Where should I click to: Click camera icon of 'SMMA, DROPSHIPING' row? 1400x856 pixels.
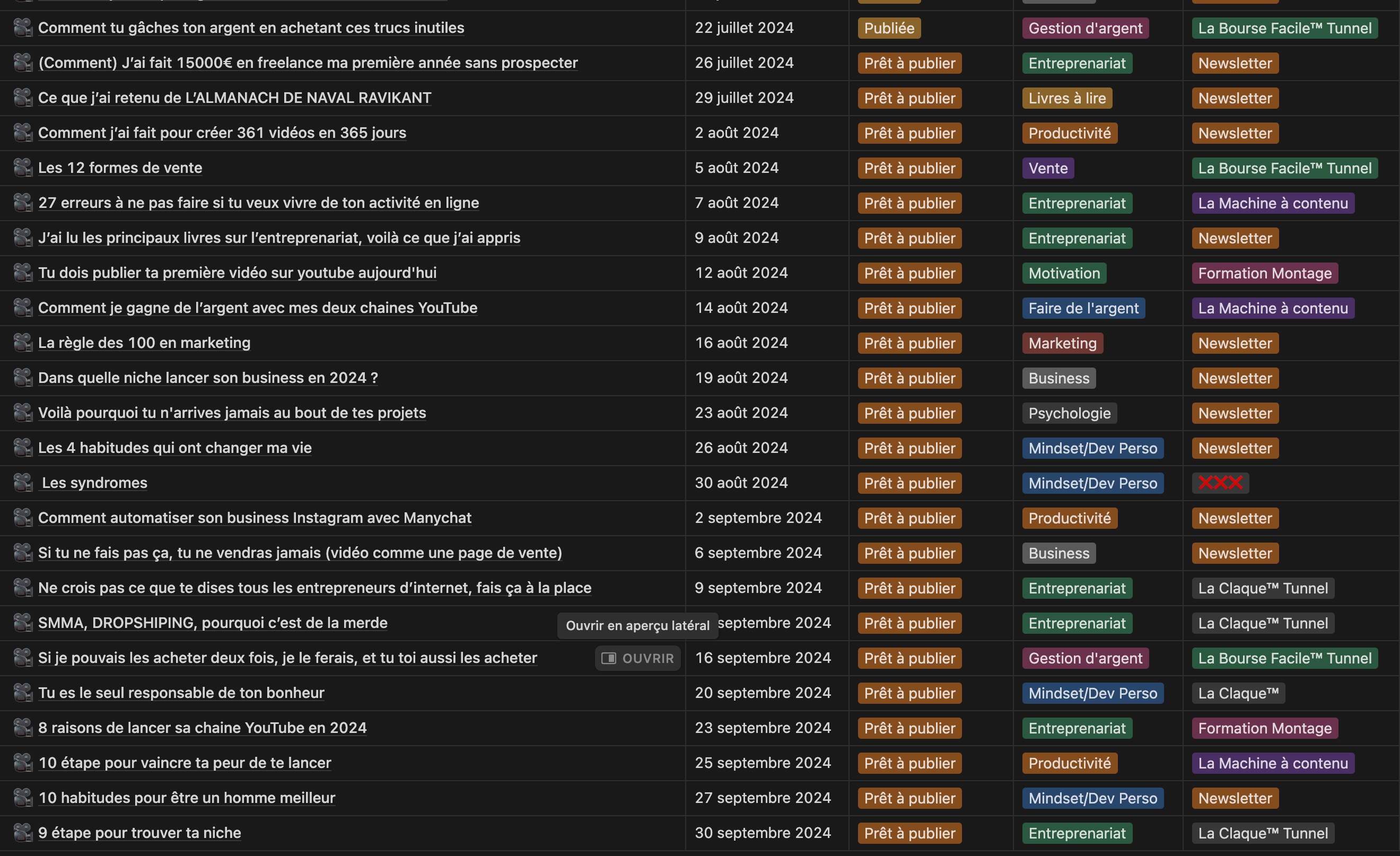(23, 623)
